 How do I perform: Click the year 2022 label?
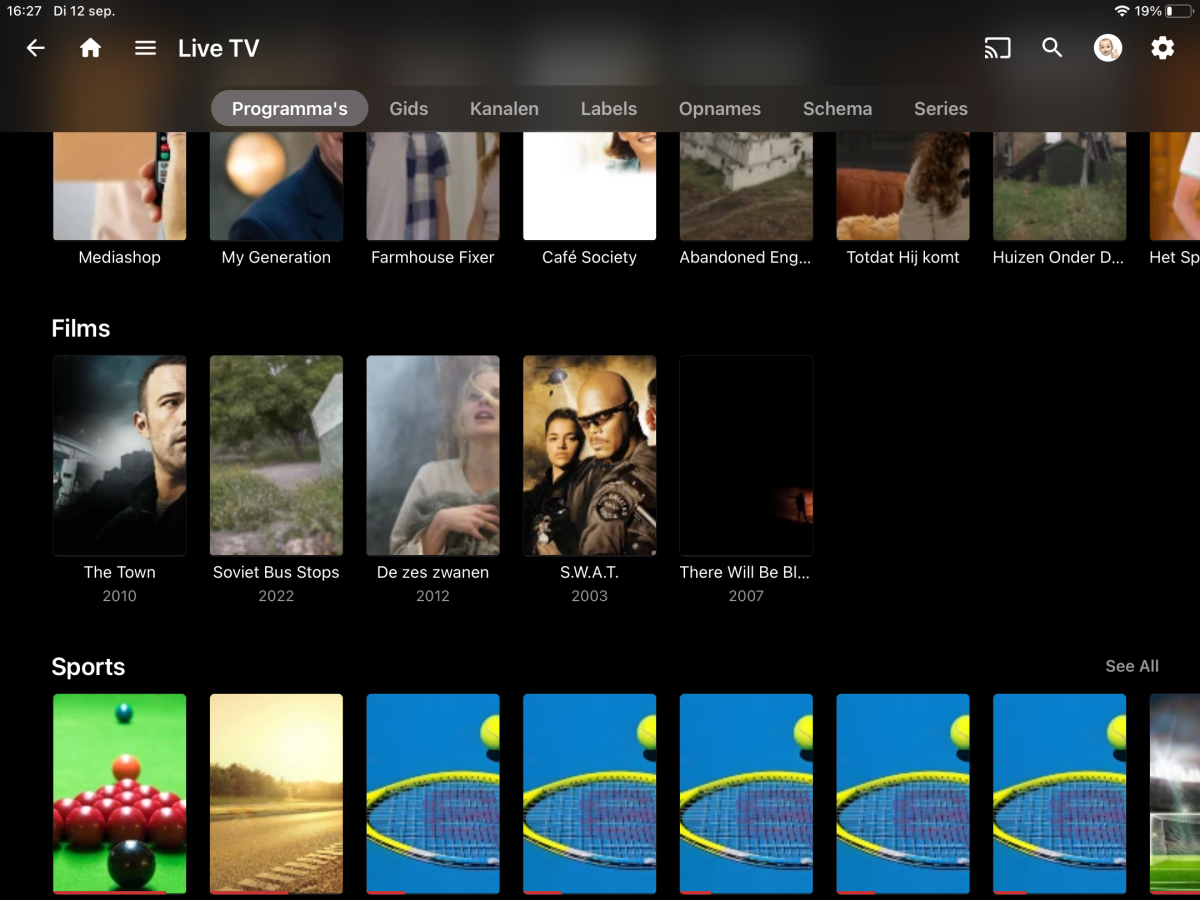276,596
